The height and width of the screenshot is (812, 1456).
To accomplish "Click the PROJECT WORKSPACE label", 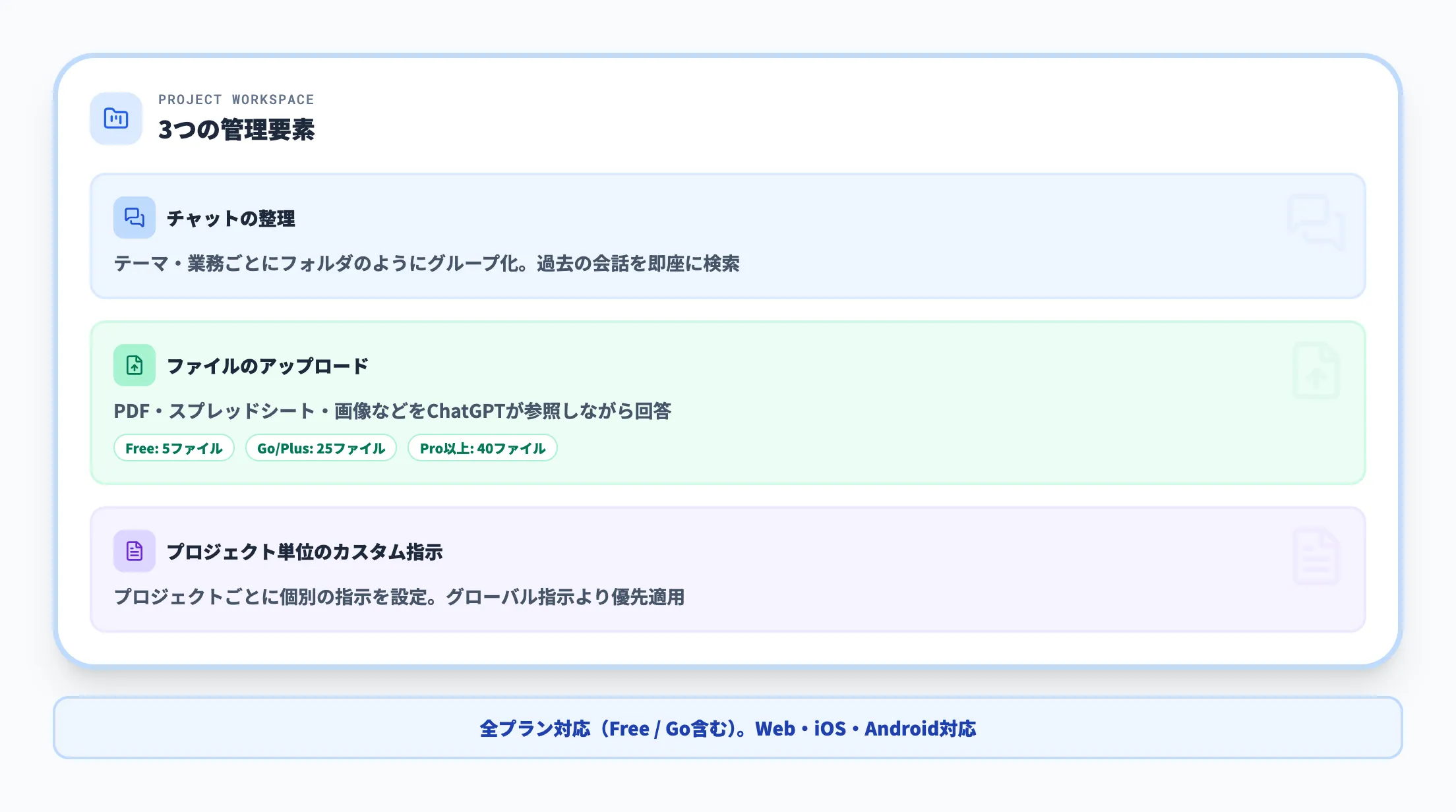I will coord(236,100).
